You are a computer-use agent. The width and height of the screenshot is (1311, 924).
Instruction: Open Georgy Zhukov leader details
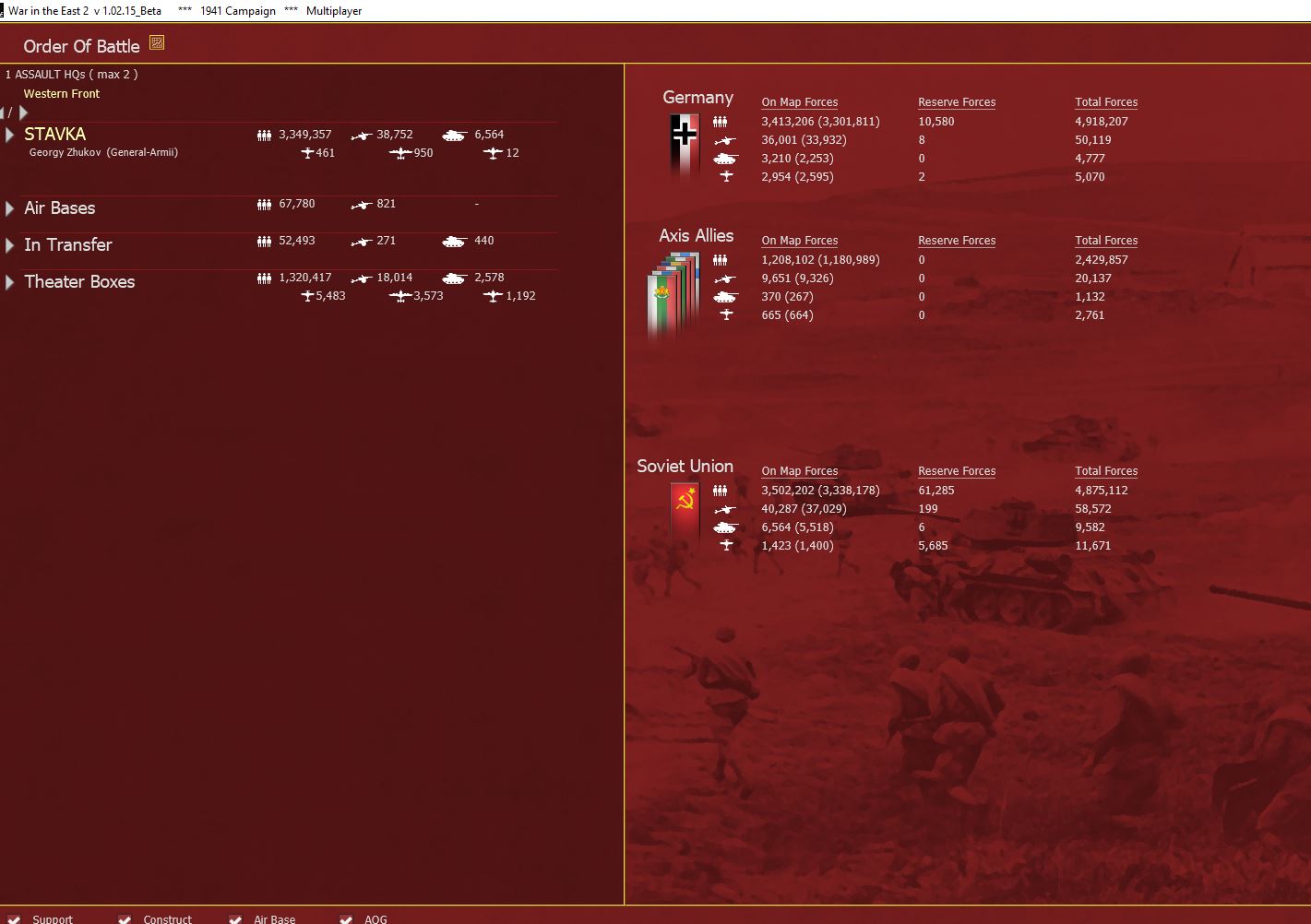pos(103,152)
